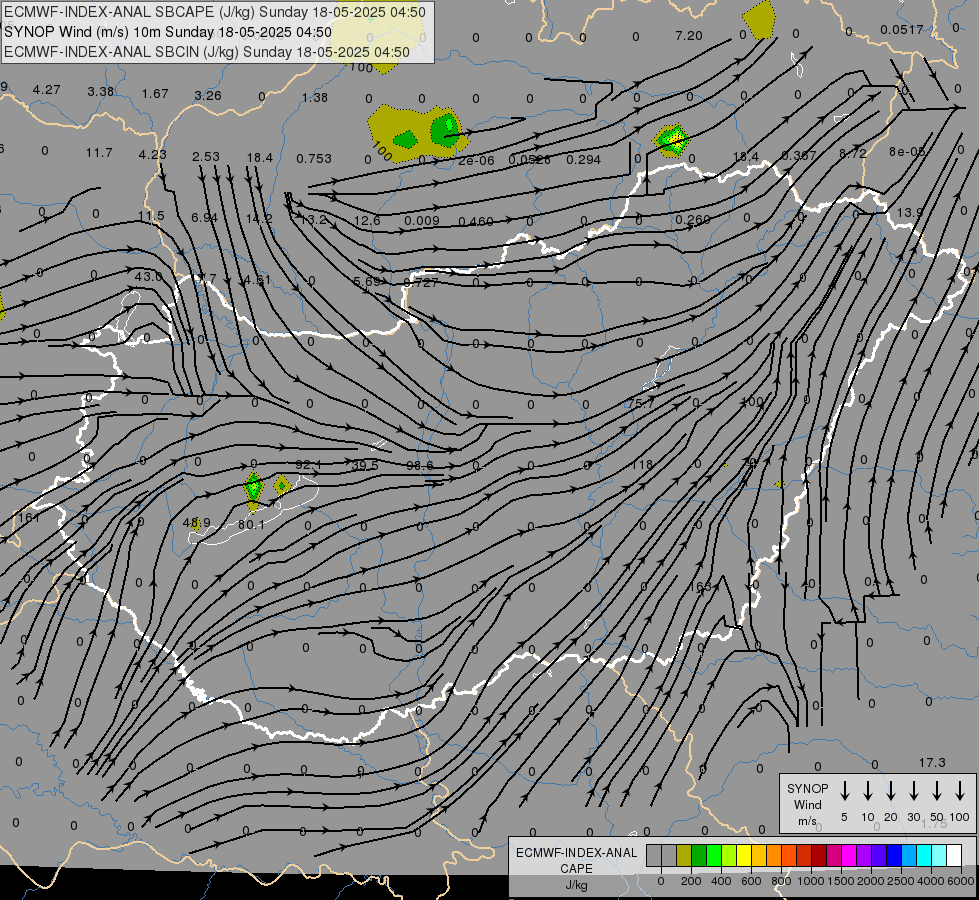
Task: Click the SBCAPE title line in header
Action: pyautogui.click(x=215, y=12)
